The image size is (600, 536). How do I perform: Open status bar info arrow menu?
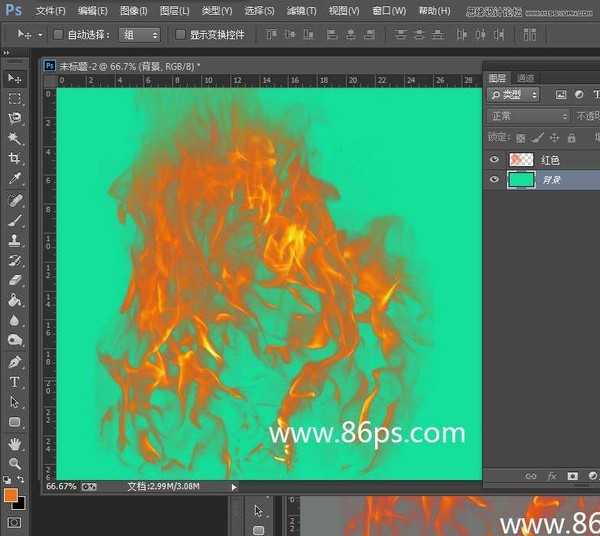(x=234, y=487)
